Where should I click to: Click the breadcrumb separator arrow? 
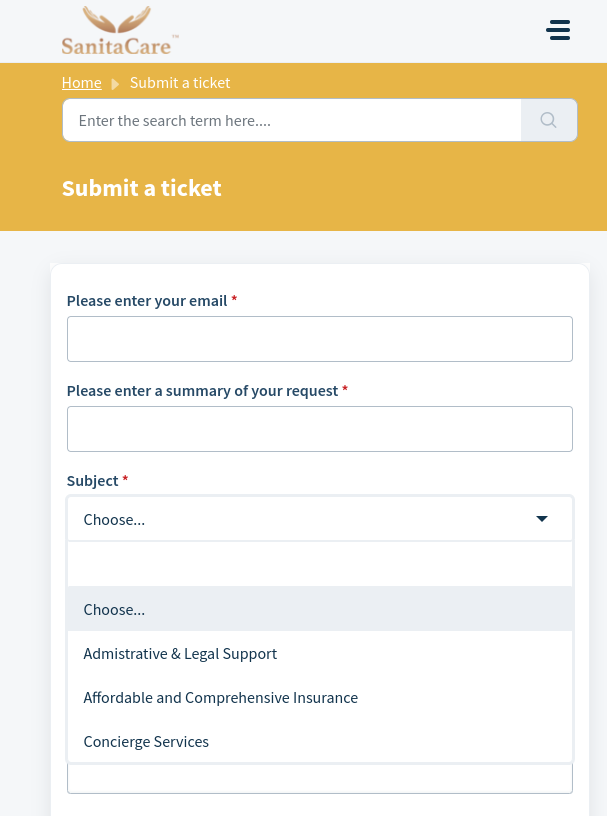[x=115, y=84]
